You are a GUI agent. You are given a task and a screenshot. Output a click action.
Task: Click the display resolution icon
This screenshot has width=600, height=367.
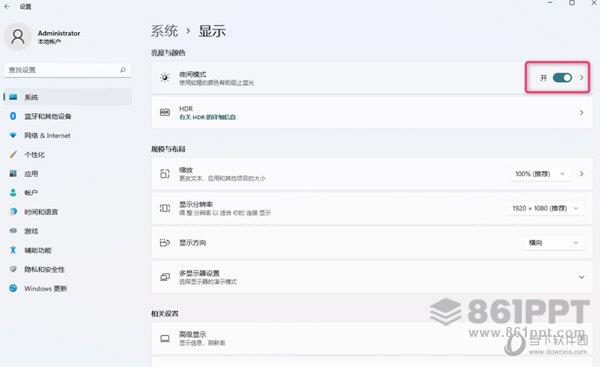pos(165,208)
